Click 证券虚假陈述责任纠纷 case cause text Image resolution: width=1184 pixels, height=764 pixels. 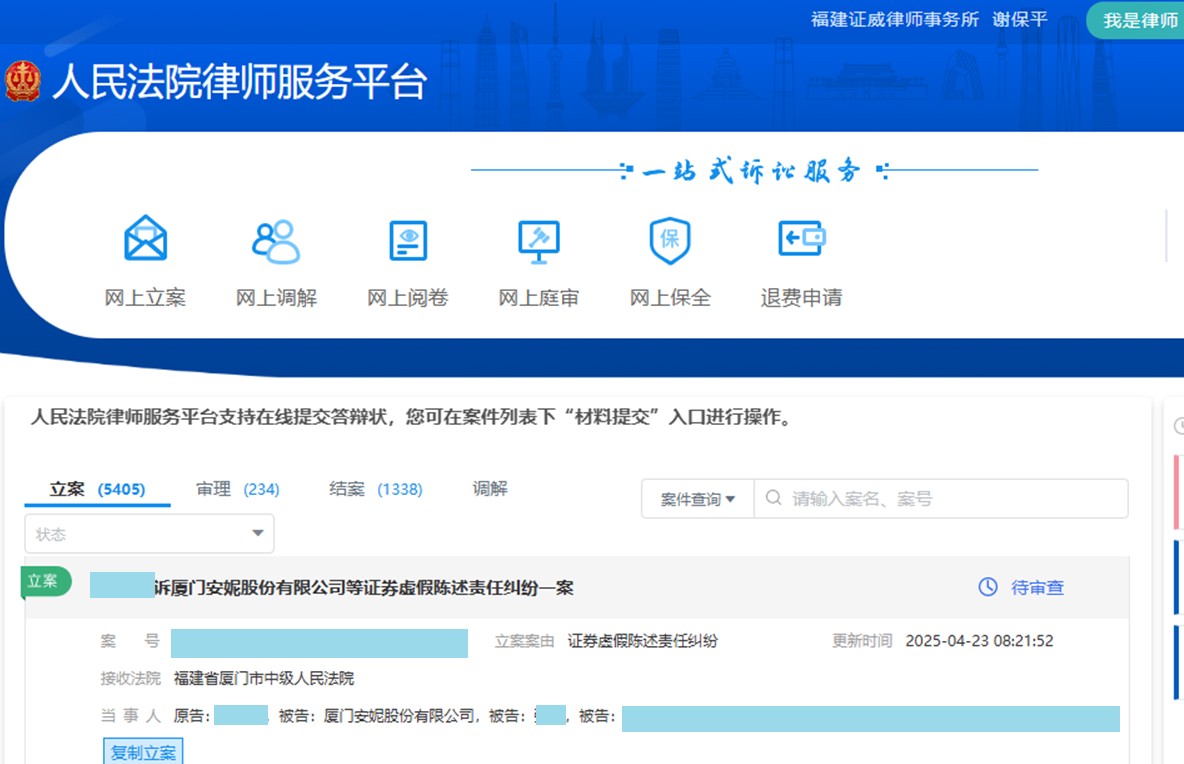point(643,641)
